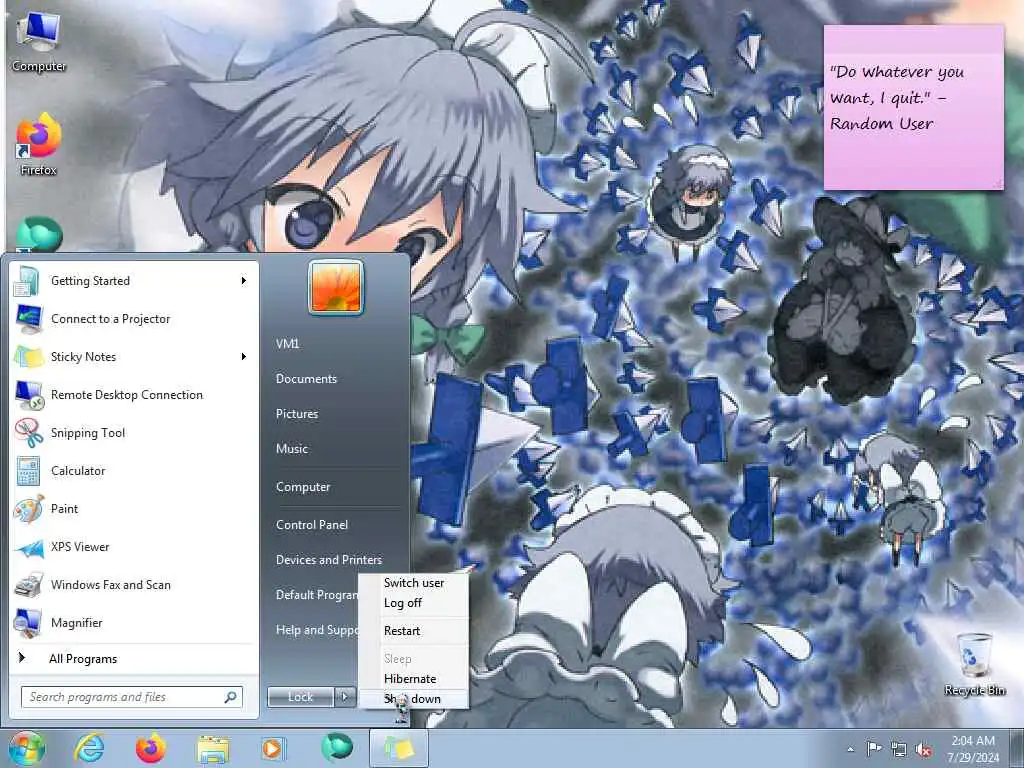Click the XPS Viewer icon

point(28,547)
